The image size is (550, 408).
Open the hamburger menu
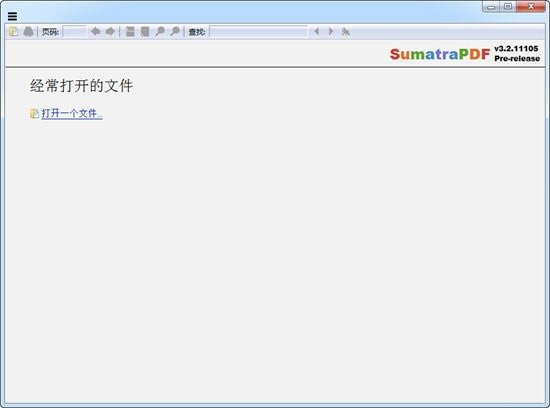pos(12,16)
